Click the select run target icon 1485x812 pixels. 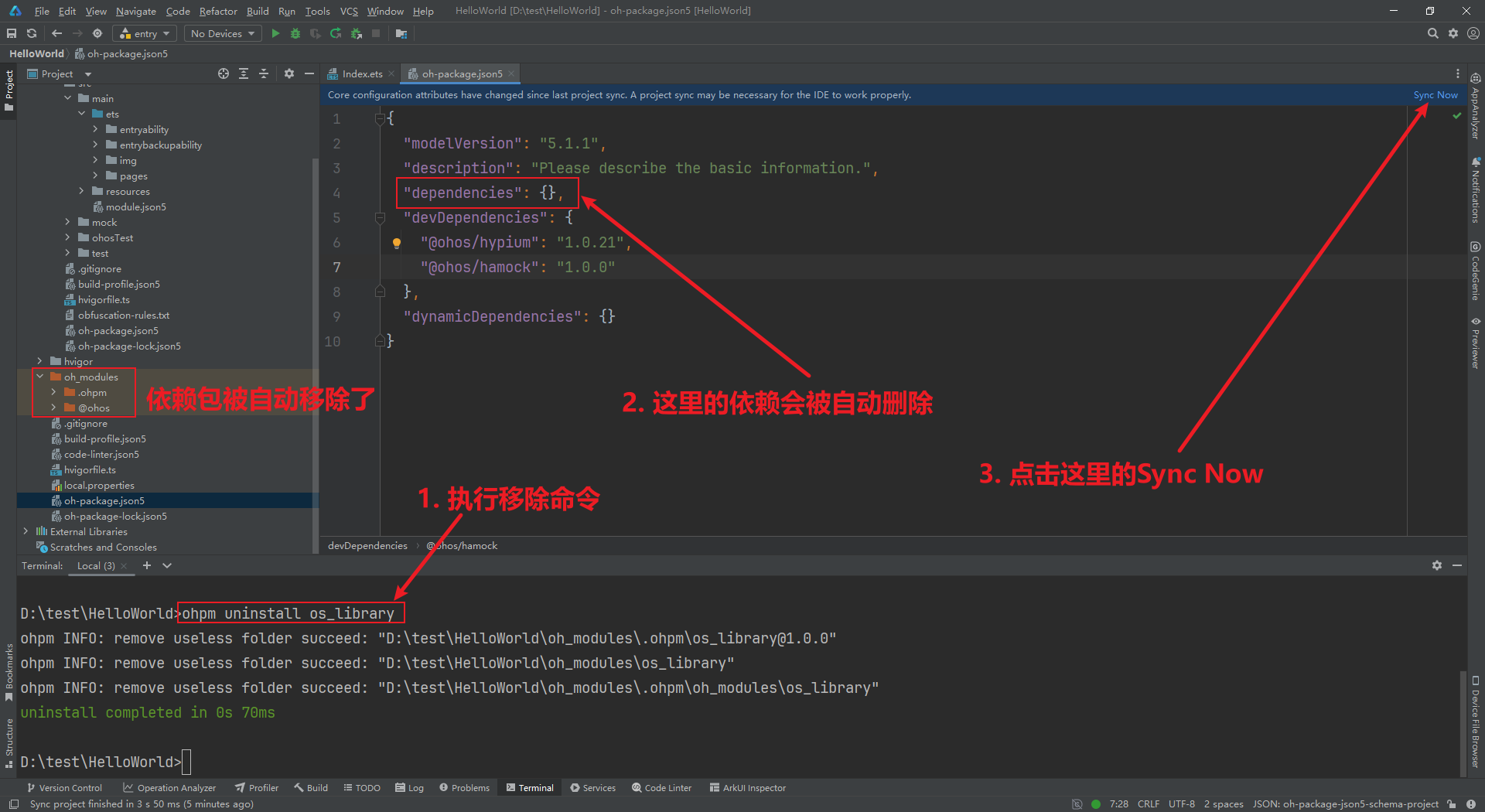tap(97, 33)
